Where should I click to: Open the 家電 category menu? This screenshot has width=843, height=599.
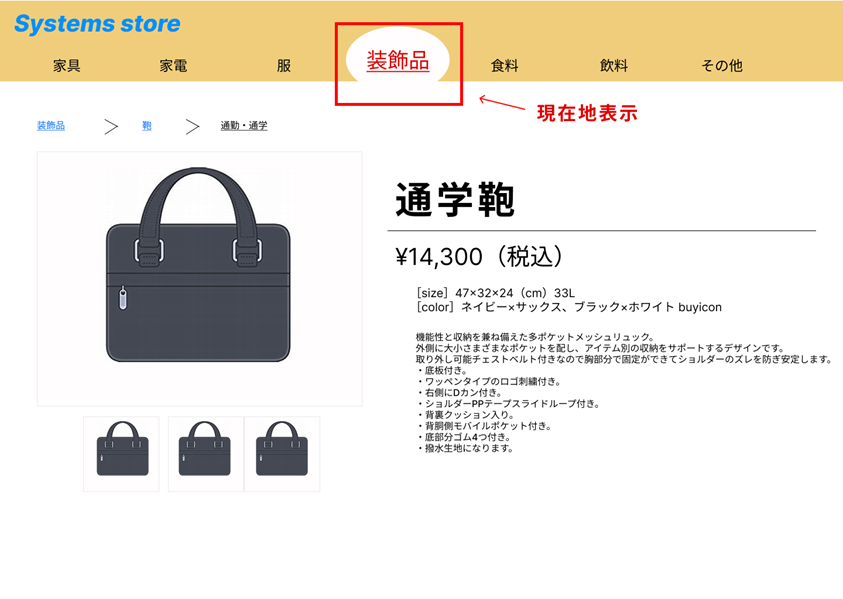pos(173,66)
